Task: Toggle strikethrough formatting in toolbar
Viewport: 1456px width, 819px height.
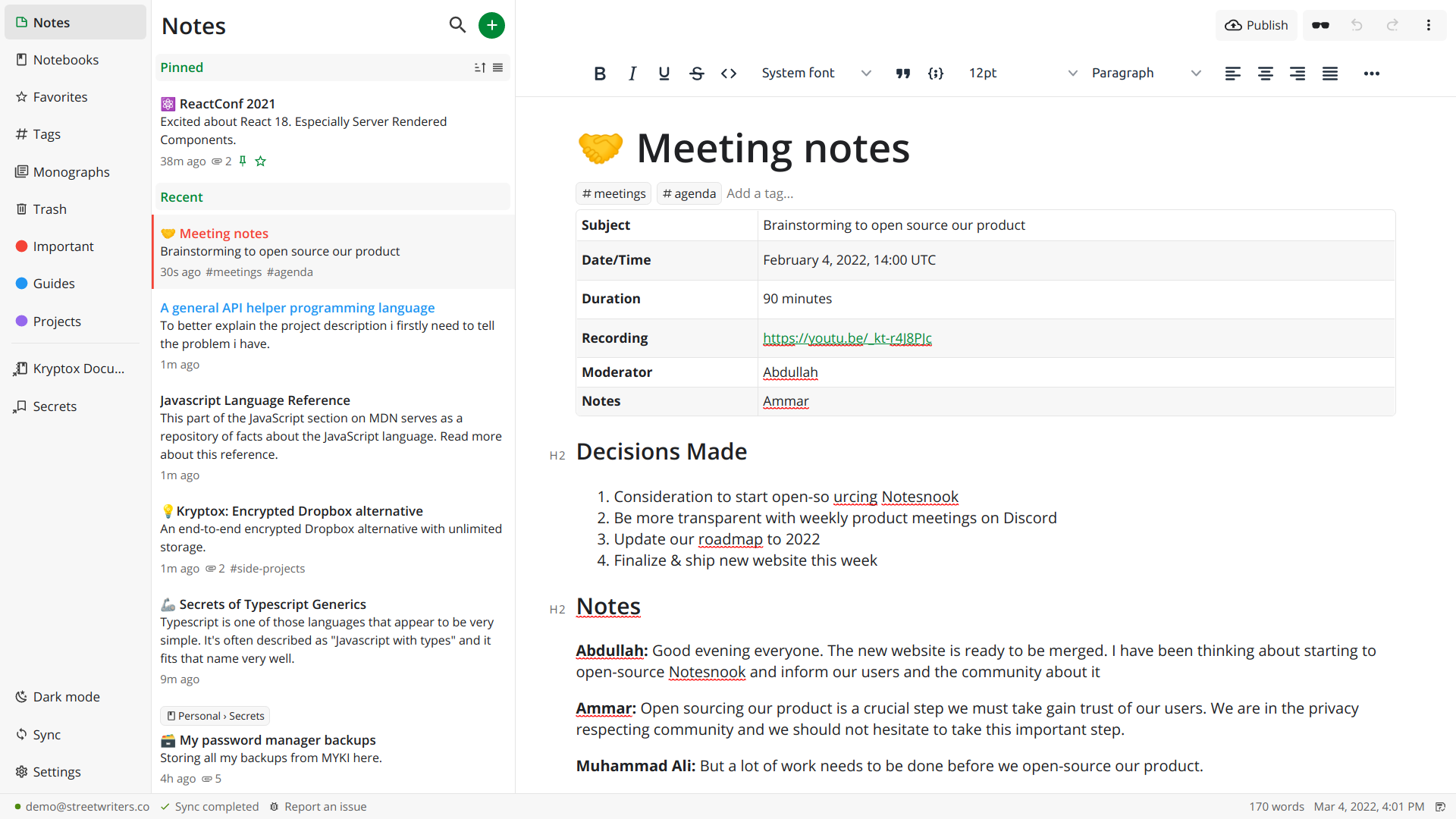Action: pos(696,74)
